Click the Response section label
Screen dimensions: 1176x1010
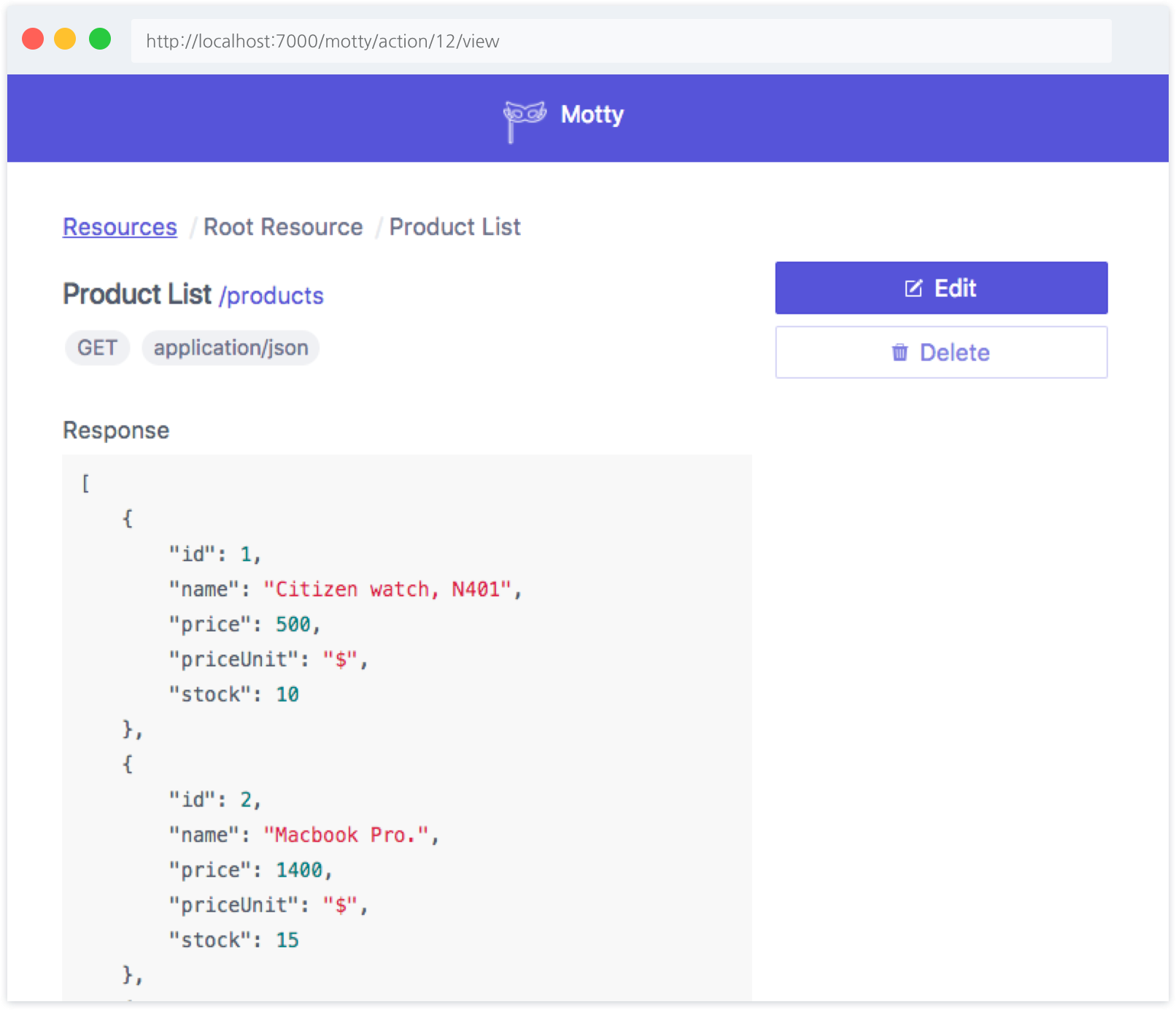point(116,431)
